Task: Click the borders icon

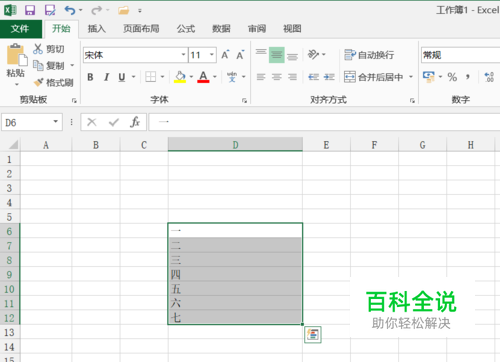Action: tap(150, 77)
